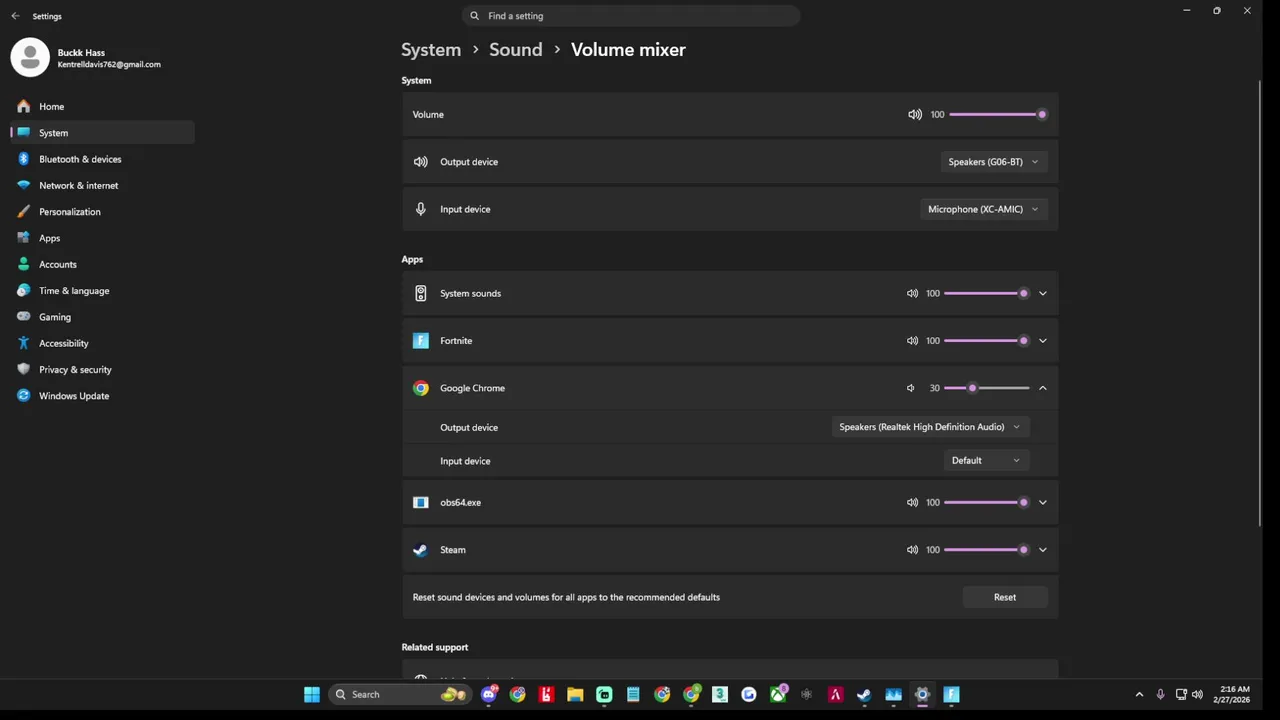Image resolution: width=1280 pixels, height=720 pixels.
Task: Open Network & internet settings
Action: pos(102,185)
